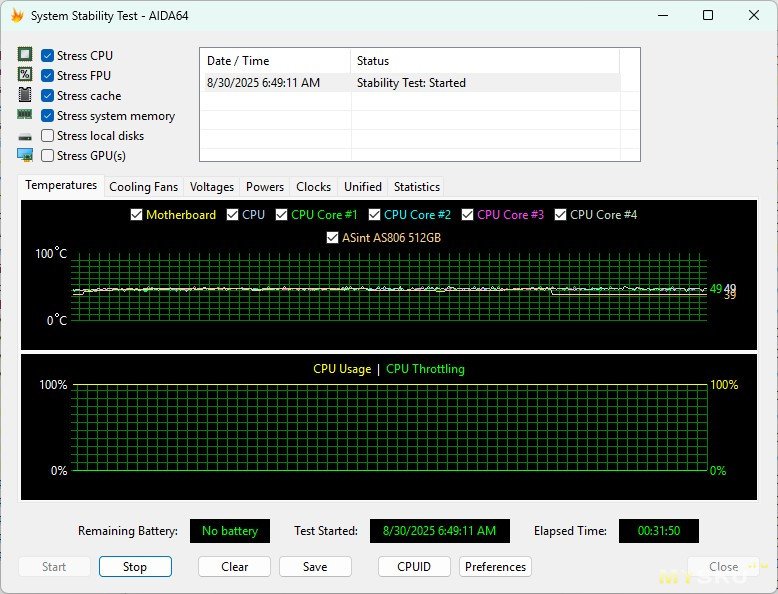Uncheck Stress CPU checkbox
Screen dimensions: 778x594
tap(48, 56)
